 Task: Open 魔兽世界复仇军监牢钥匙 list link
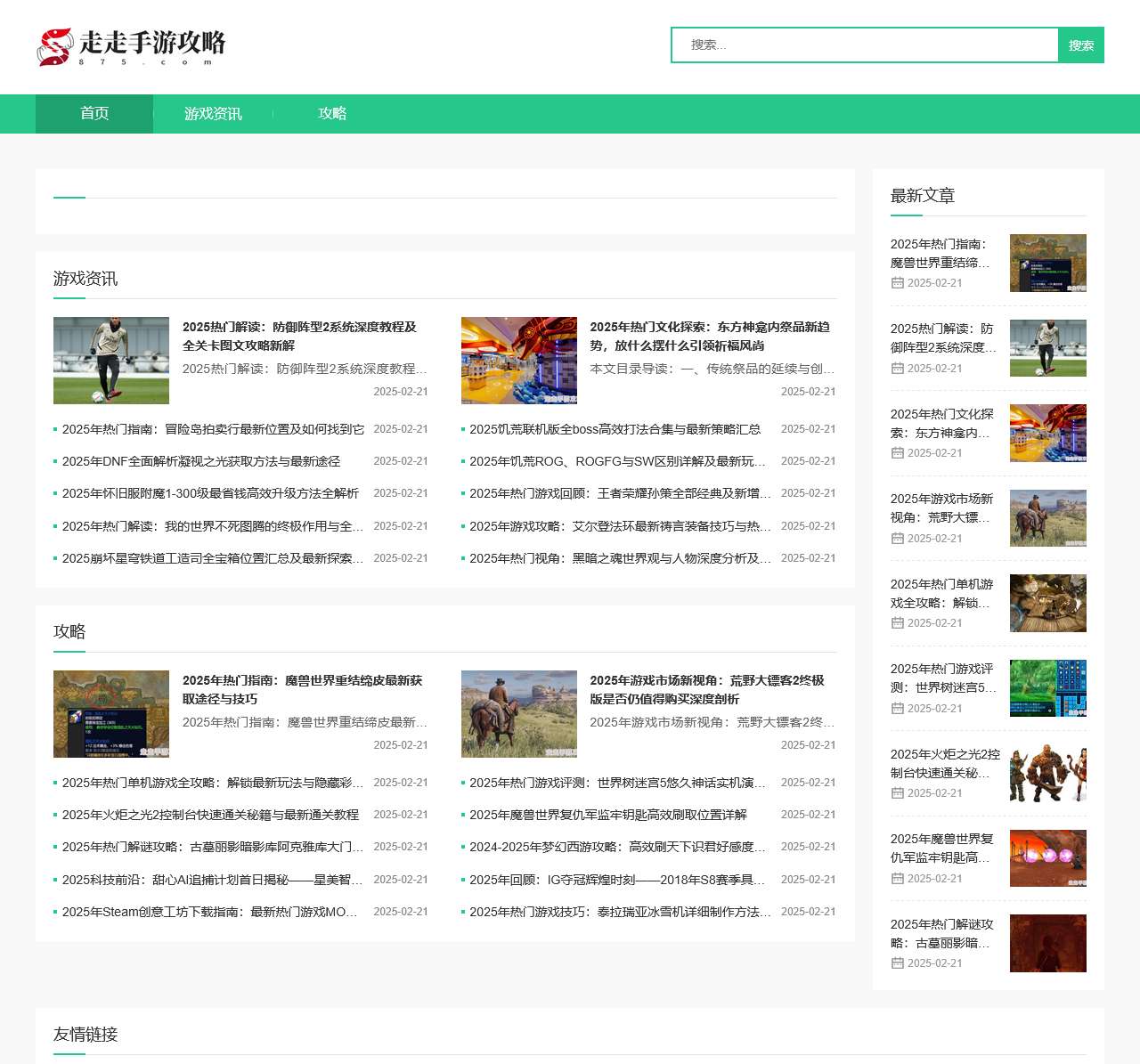(608, 815)
